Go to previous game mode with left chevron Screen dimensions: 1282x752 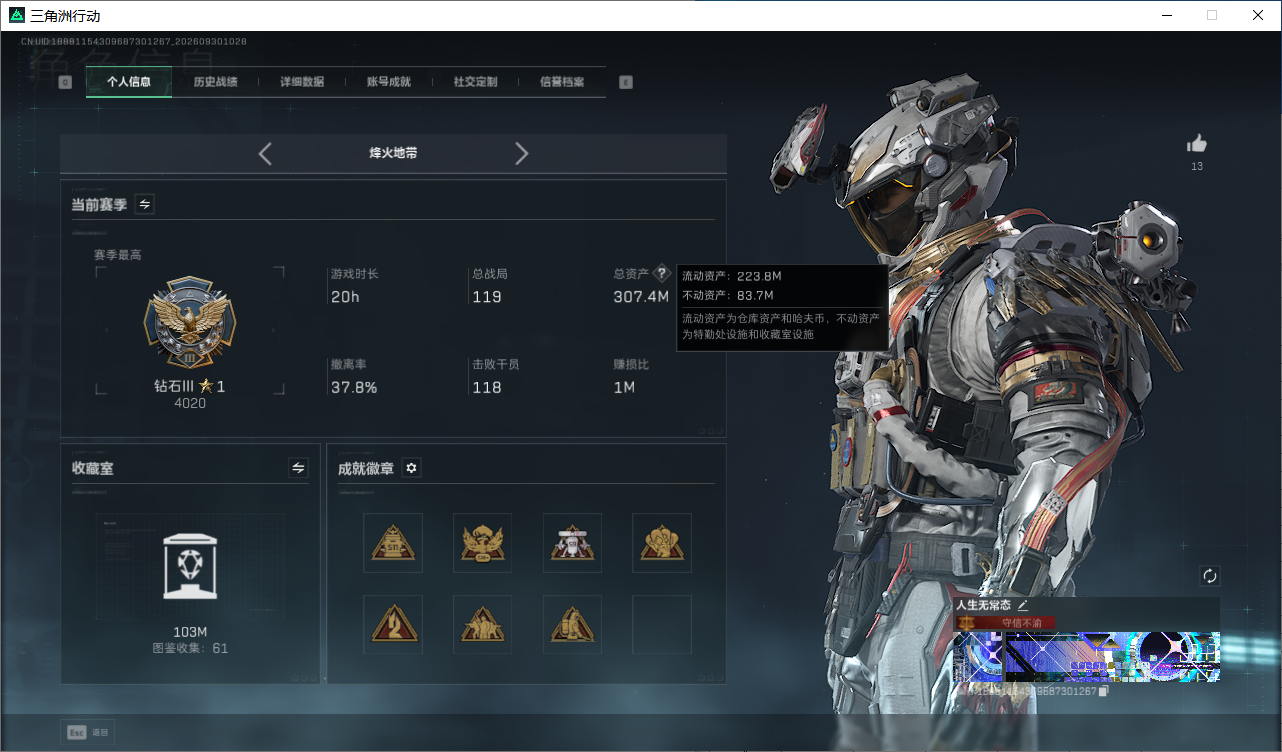[x=265, y=153]
